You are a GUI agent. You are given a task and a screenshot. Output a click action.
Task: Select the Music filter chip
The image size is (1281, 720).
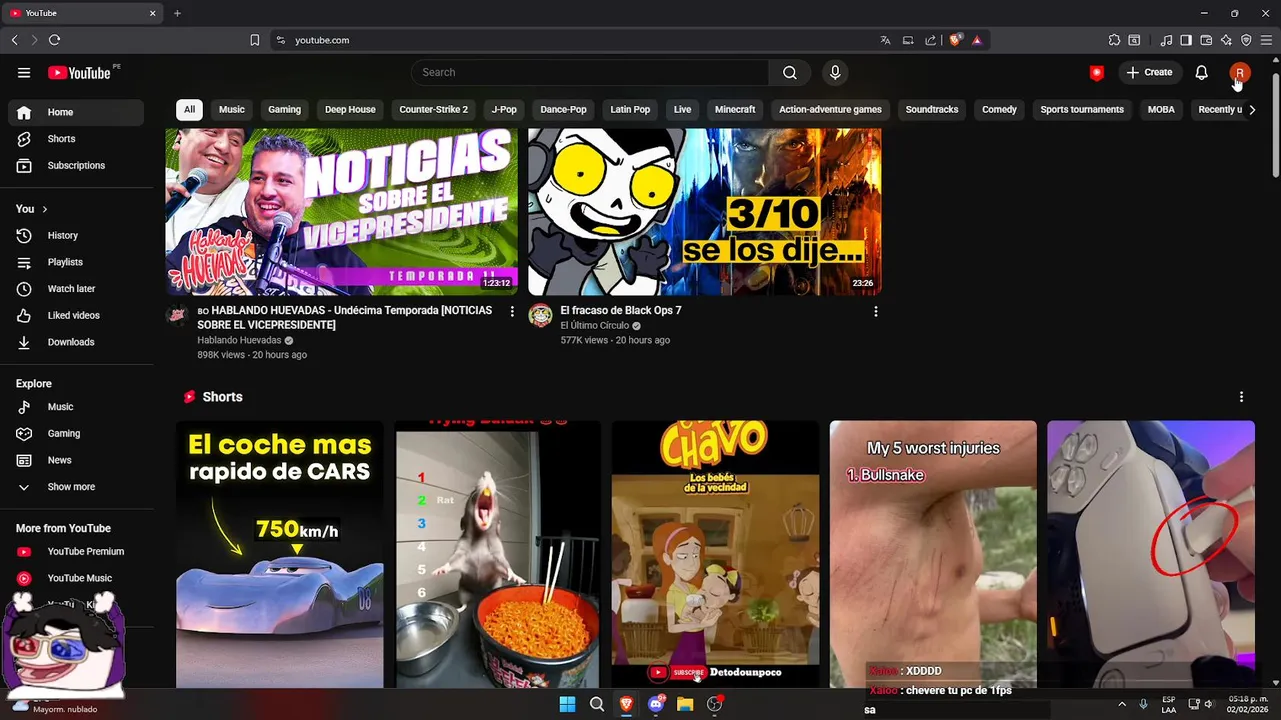pyautogui.click(x=232, y=110)
